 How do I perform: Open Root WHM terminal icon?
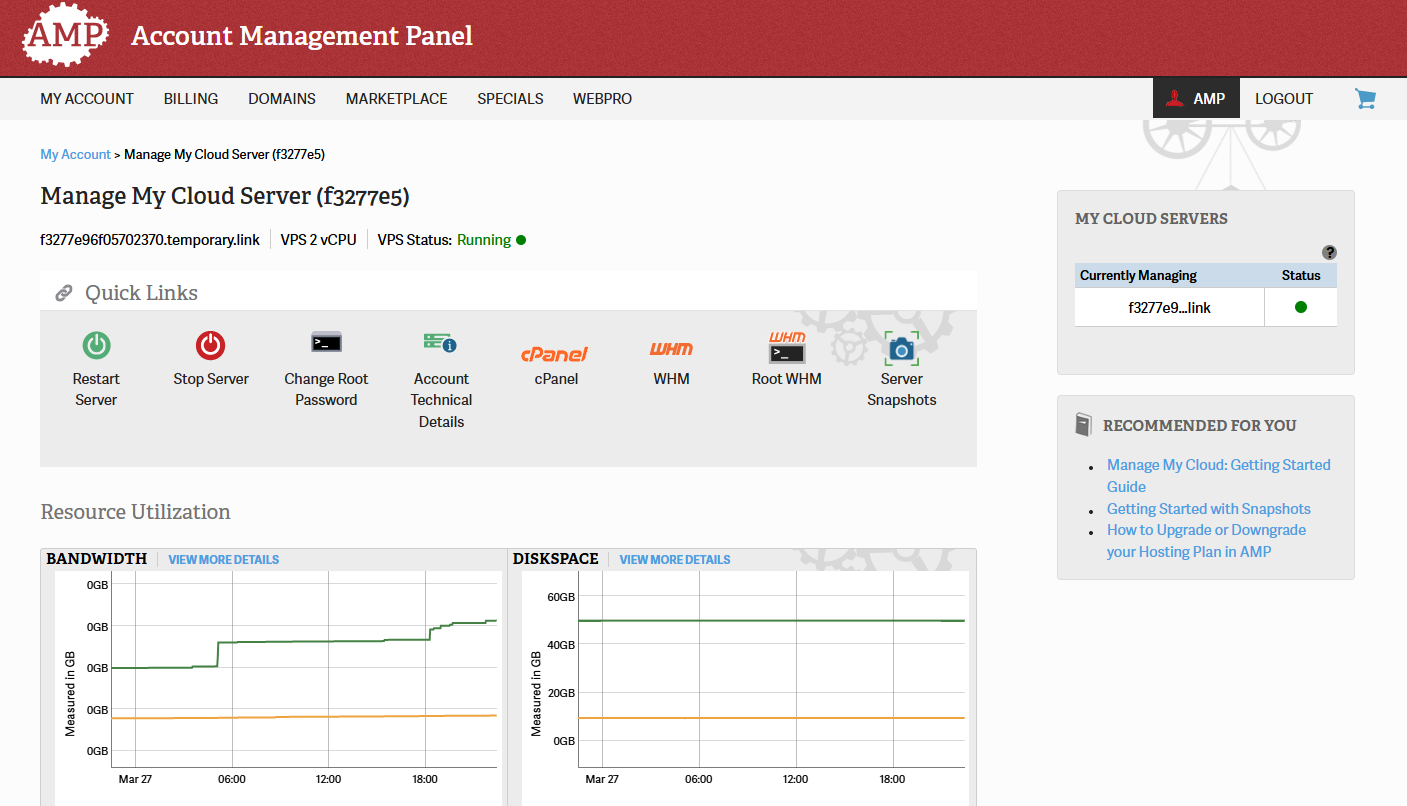tap(786, 347)
